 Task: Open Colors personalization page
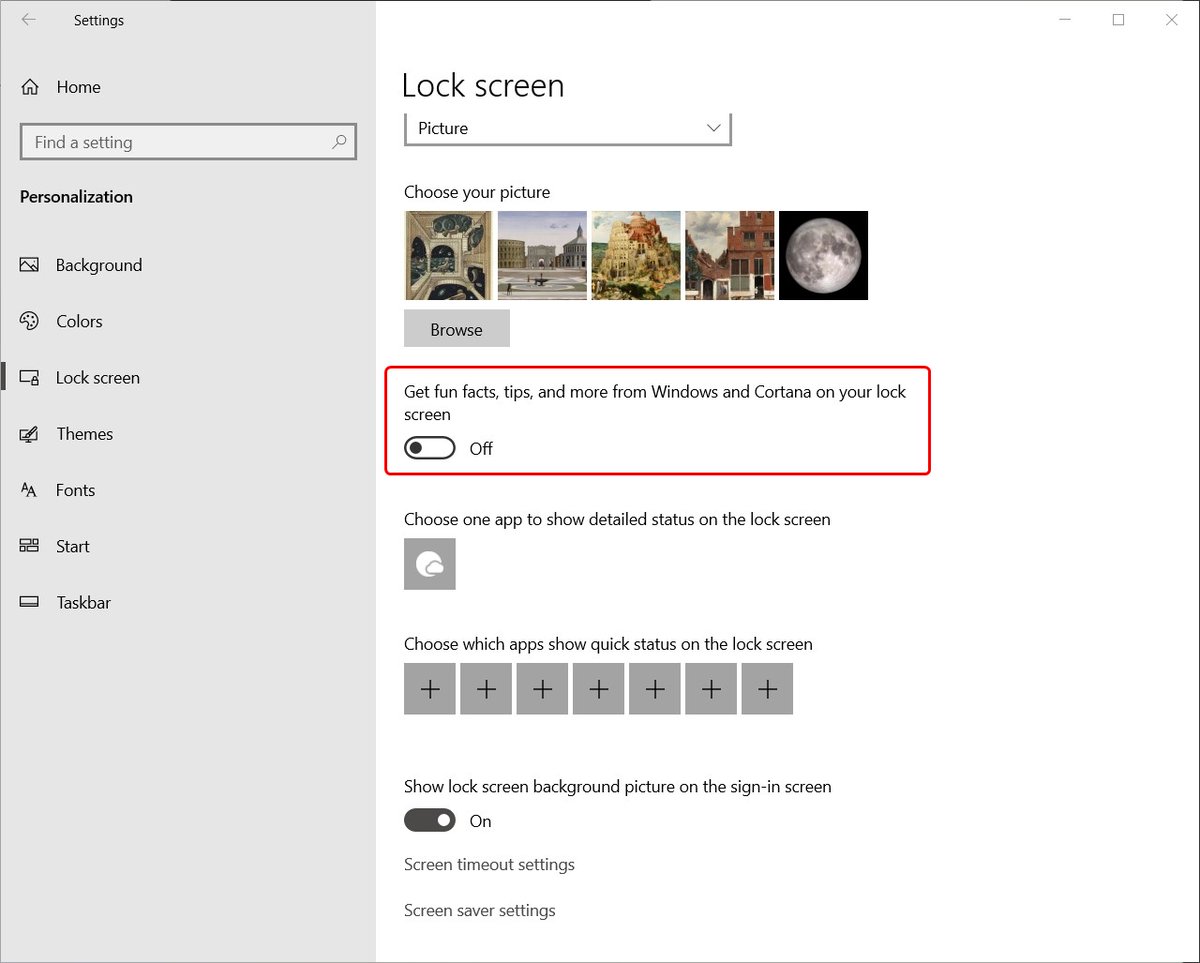point(79,321)
